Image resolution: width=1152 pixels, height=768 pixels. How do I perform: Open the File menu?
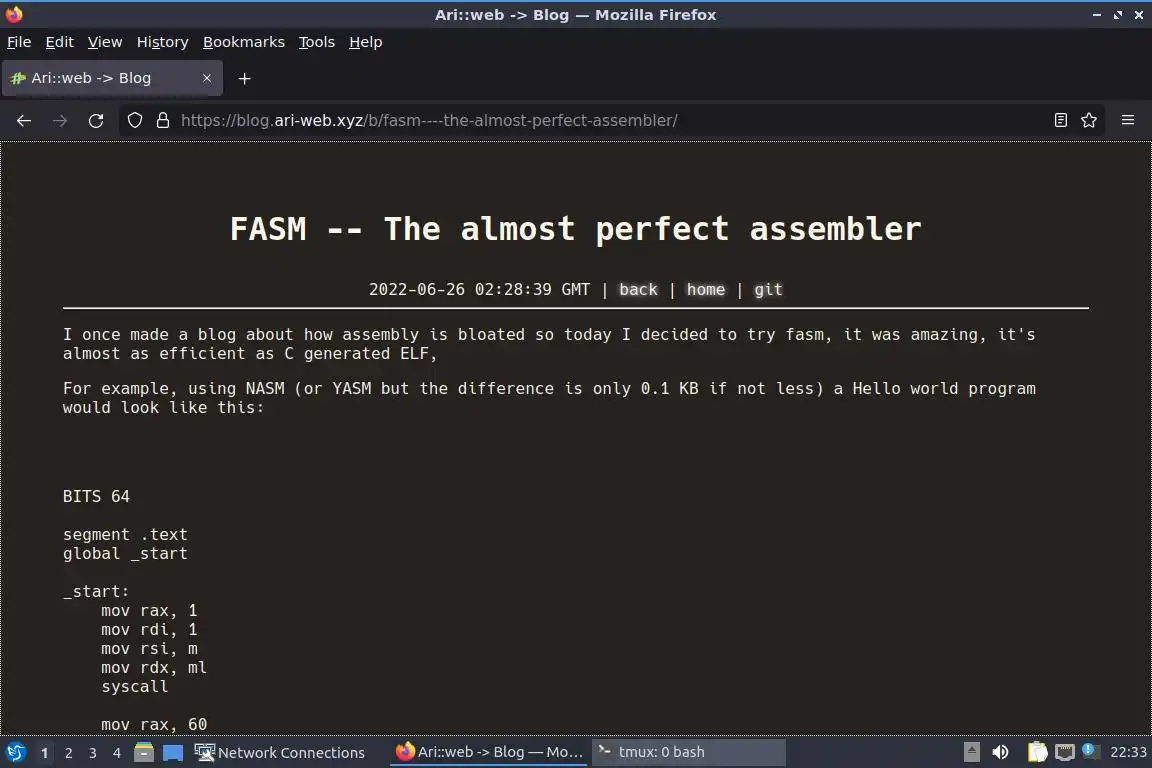(x=19, y=42)
